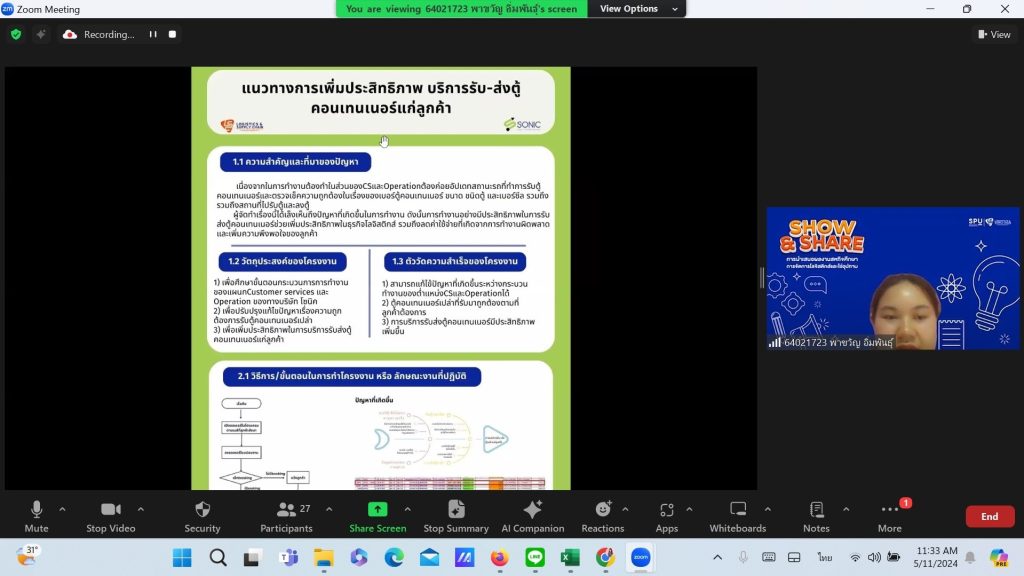Expand audio options arrow beside Mute
The height and width of the screenshot is (576, 1024).
coord(62,509)
